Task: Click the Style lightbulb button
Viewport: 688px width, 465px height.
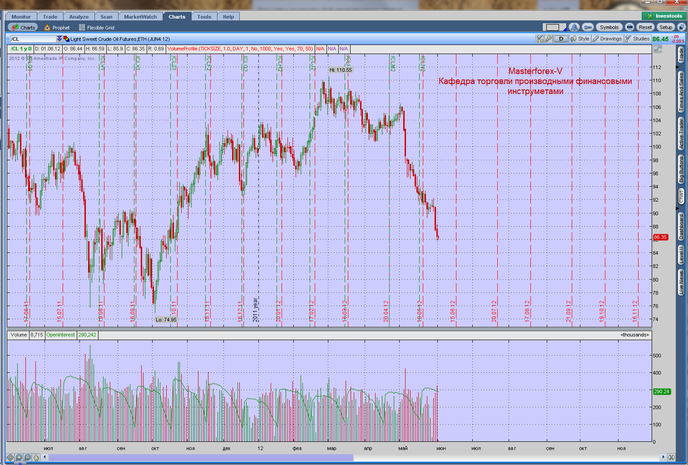Action: click(580, 39)
